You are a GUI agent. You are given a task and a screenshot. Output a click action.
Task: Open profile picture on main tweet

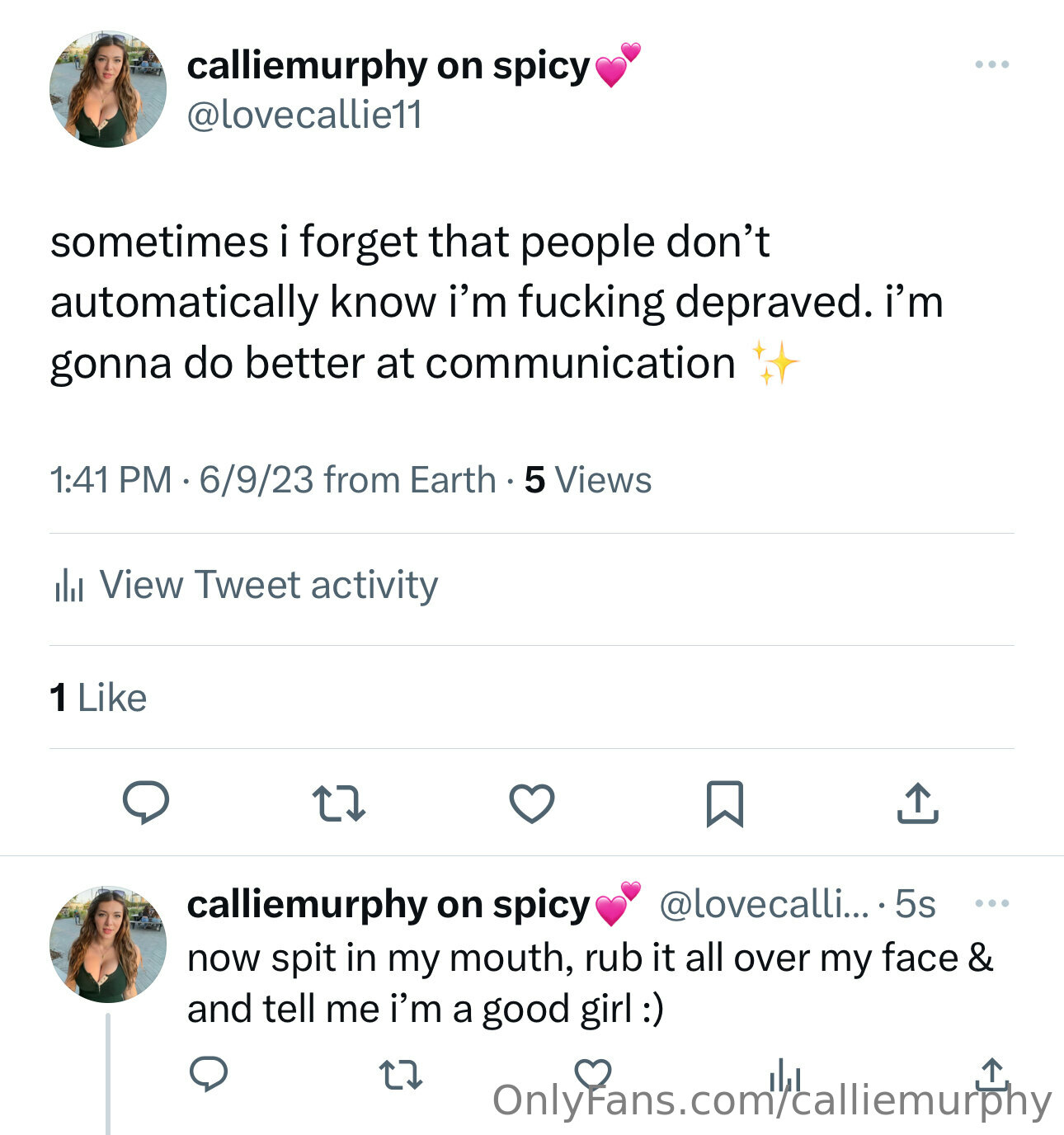point(108,89)
